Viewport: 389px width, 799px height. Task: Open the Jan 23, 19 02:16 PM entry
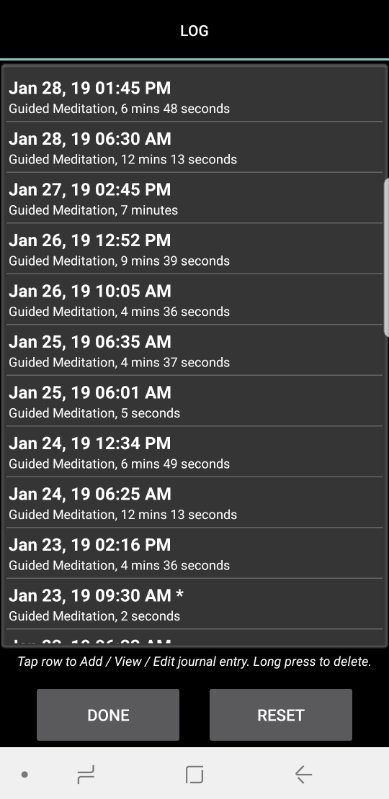click(x=194, y=553)
